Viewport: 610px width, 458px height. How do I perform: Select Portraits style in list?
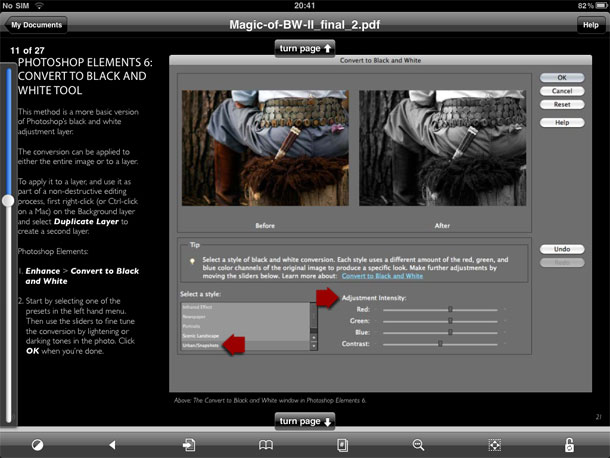click(x=245, y=326)
